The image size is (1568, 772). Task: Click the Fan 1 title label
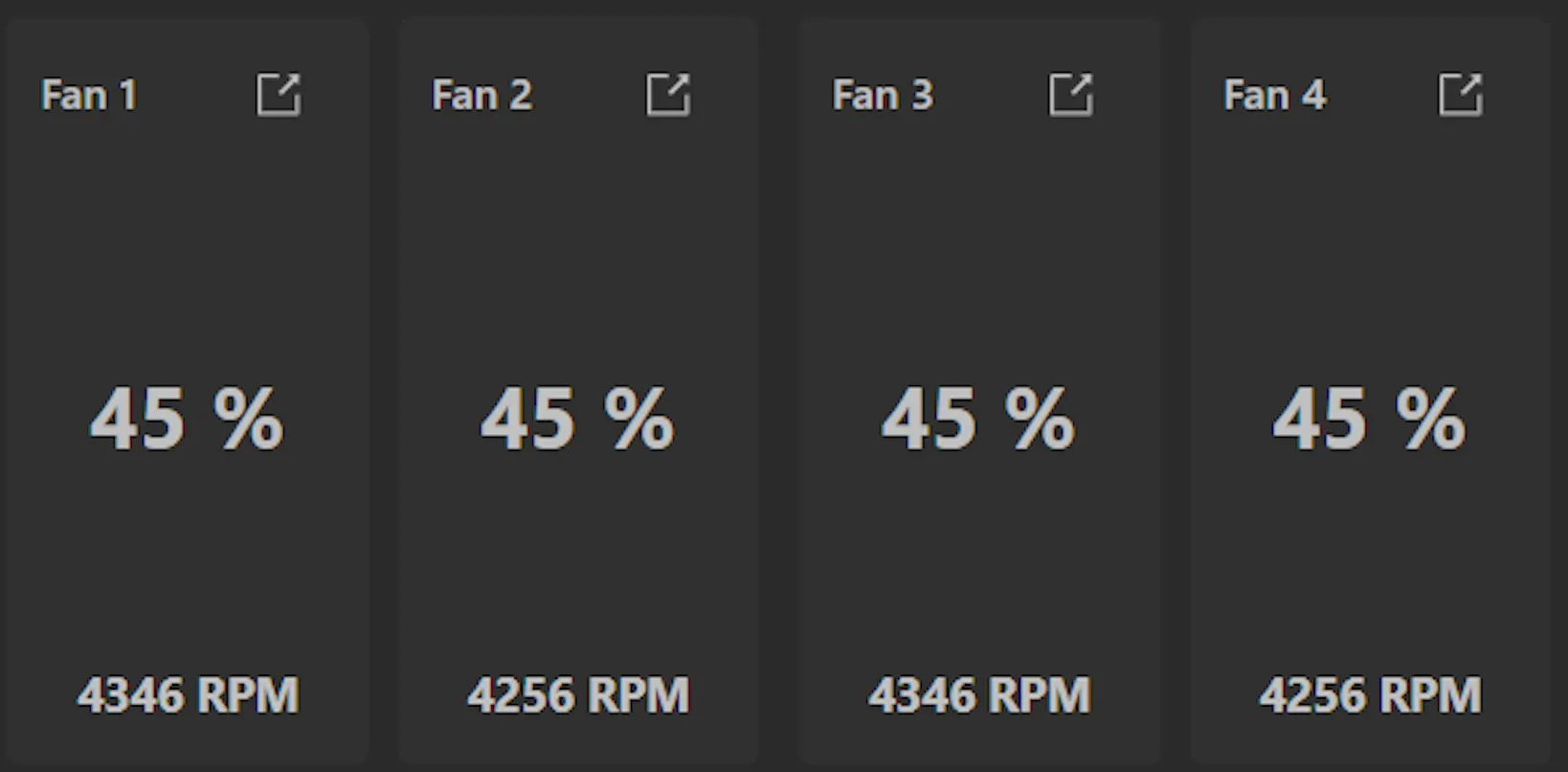89,96
